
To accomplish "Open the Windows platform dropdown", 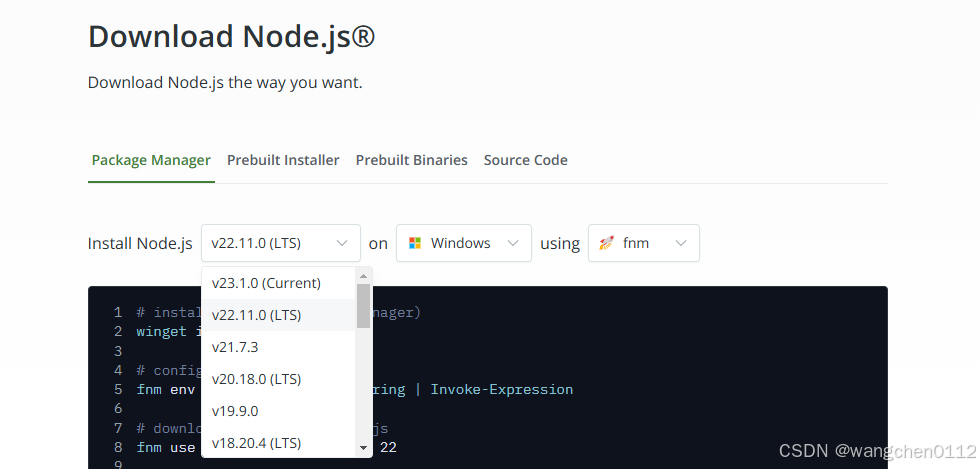I will 464,243.
